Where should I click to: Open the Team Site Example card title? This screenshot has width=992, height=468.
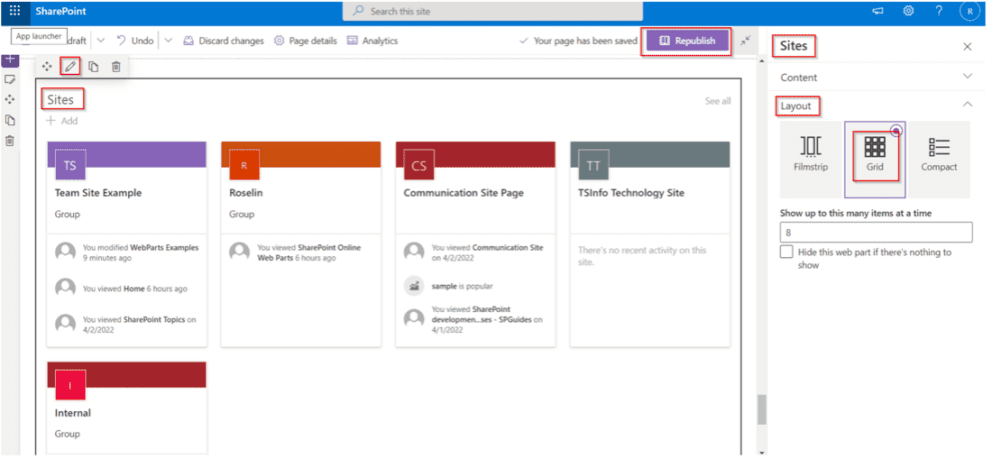tap(98, 193)
